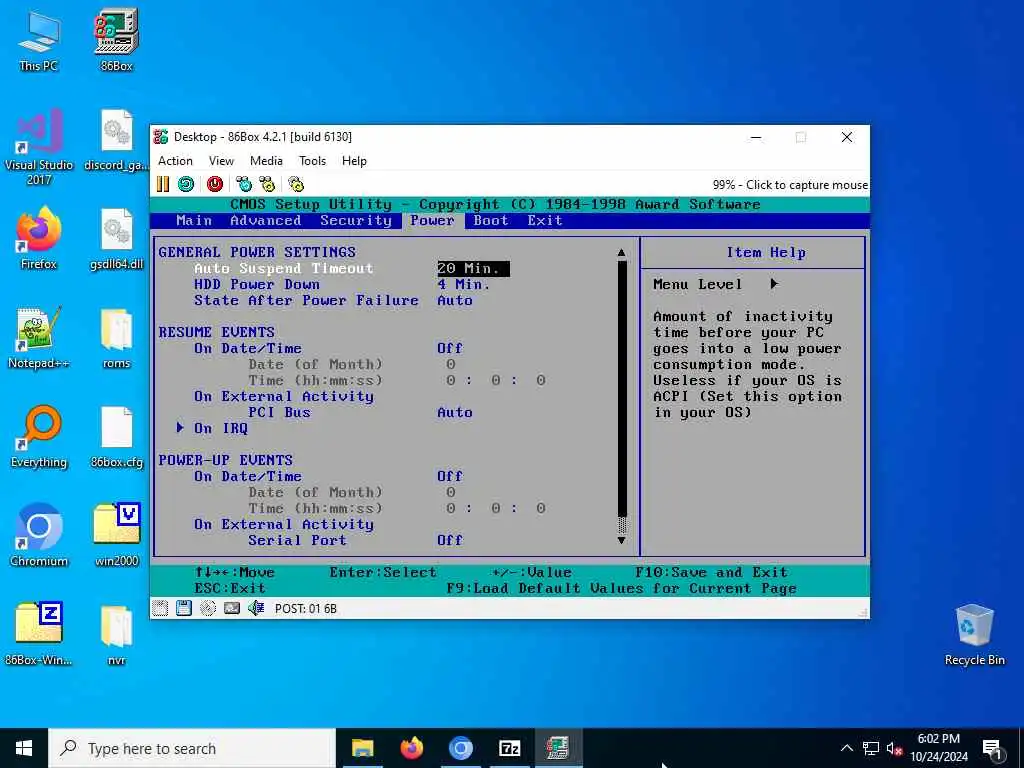Open the Action menu

(175, 161)
